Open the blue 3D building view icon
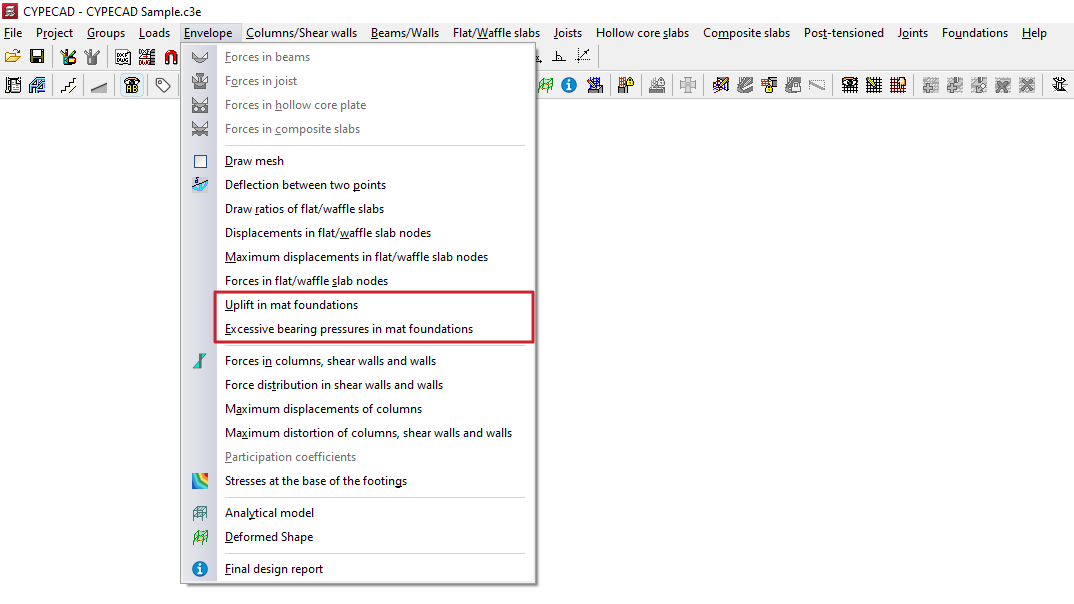Screen dimensions: 1074x604 click(37, 85)
